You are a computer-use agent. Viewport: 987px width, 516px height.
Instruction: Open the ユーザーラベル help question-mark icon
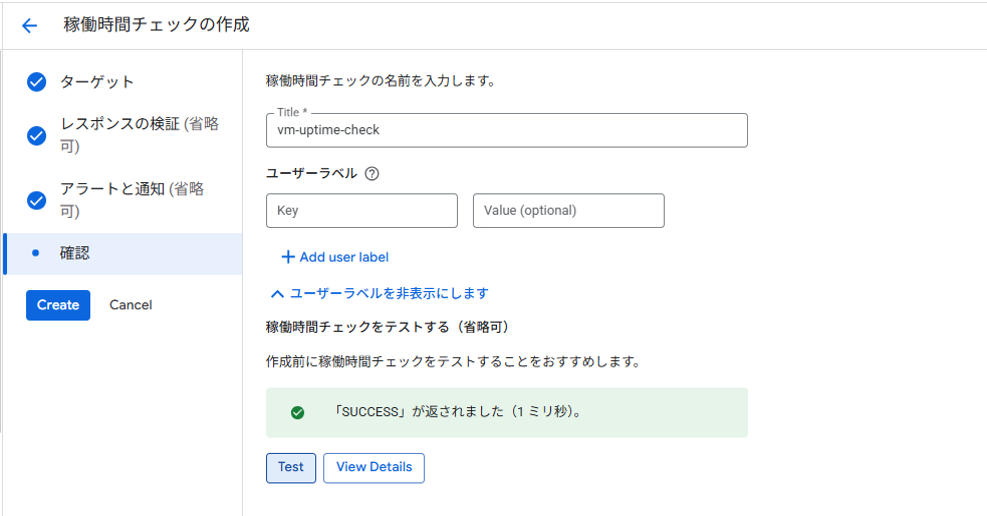coord(372,174)
